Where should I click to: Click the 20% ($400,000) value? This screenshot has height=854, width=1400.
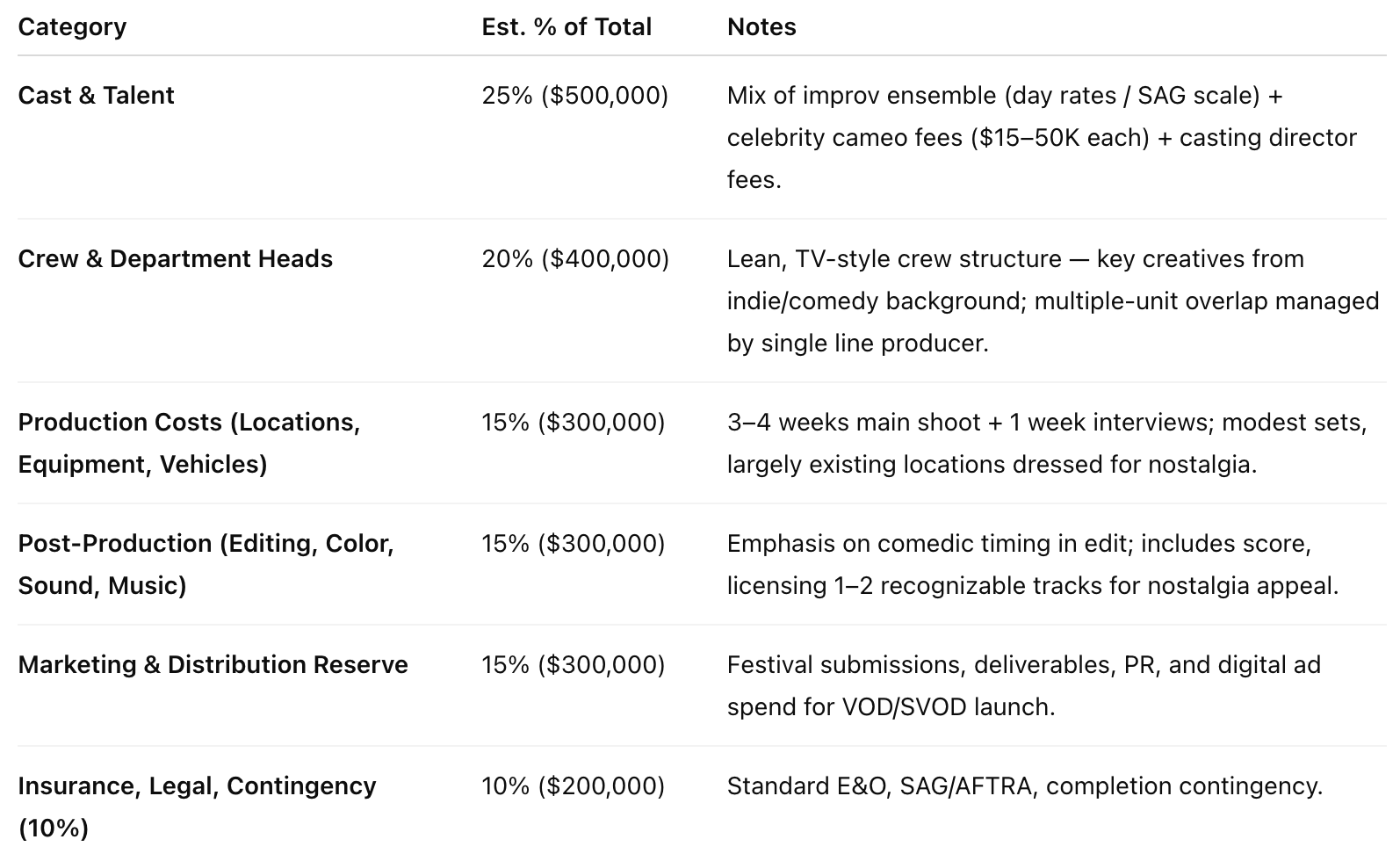click(x=575, y=259)
